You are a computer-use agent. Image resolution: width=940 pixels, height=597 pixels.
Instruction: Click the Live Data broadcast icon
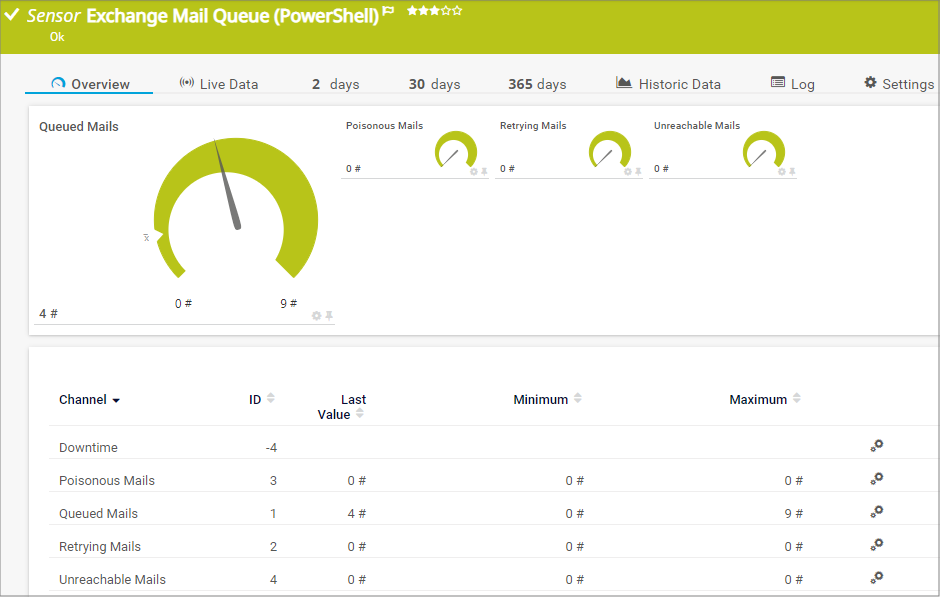188,83
